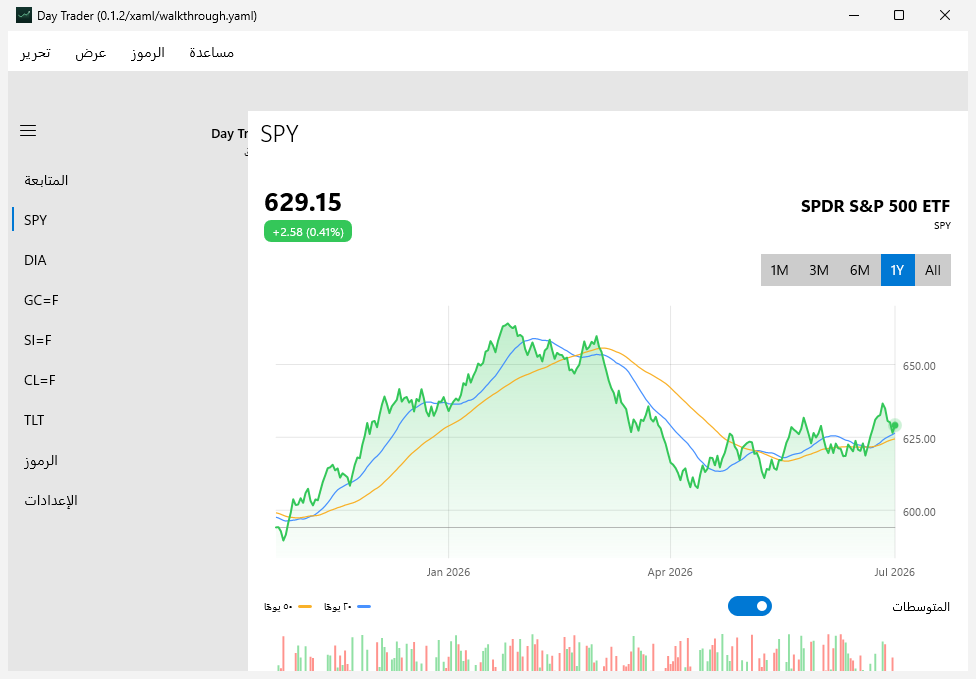
Task: Show the All time chart range
Action: coord(933,270)
